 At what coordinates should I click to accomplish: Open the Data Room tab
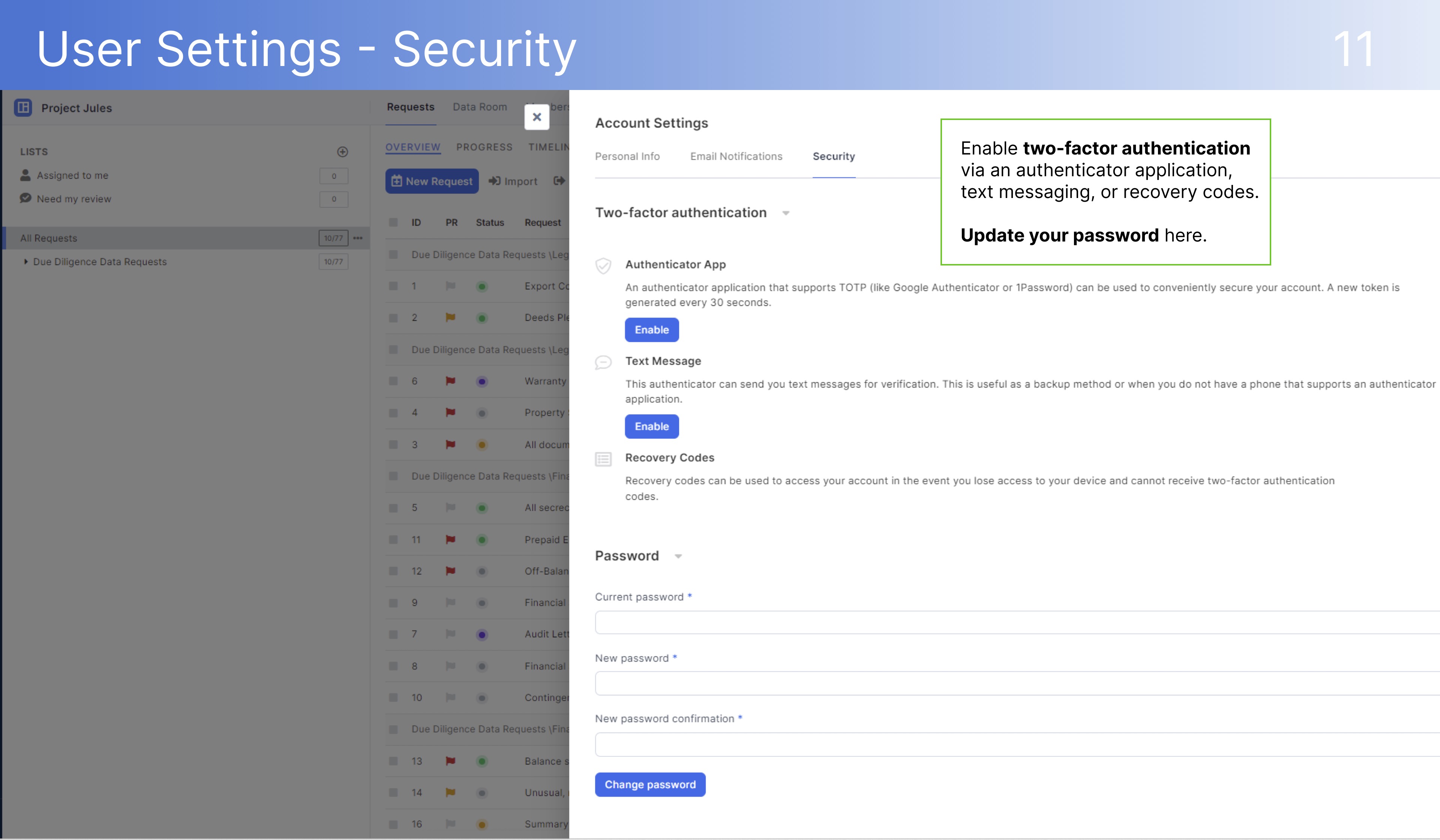click(x=479, y=106)
